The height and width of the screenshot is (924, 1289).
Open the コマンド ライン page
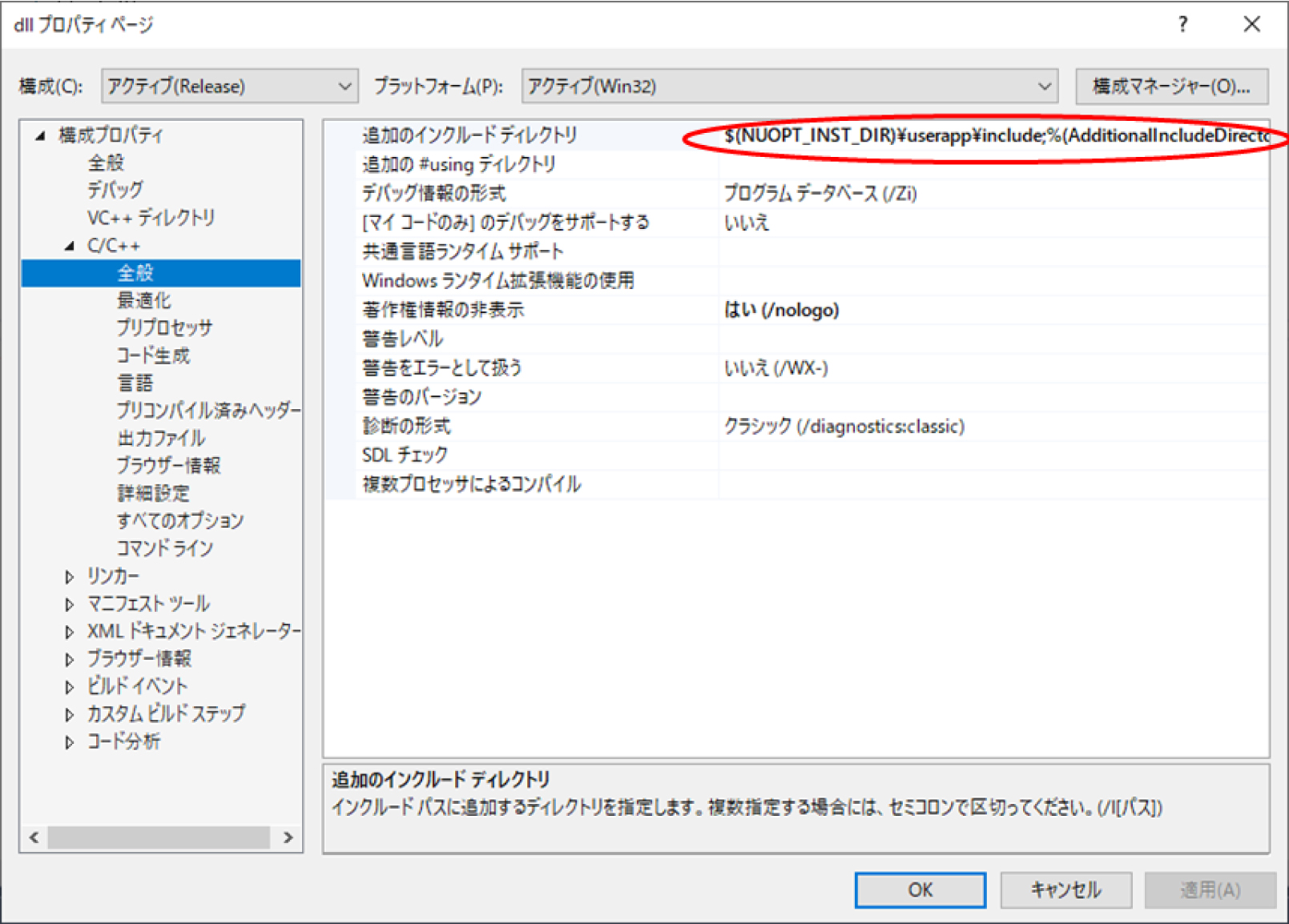tap(164, 548)
